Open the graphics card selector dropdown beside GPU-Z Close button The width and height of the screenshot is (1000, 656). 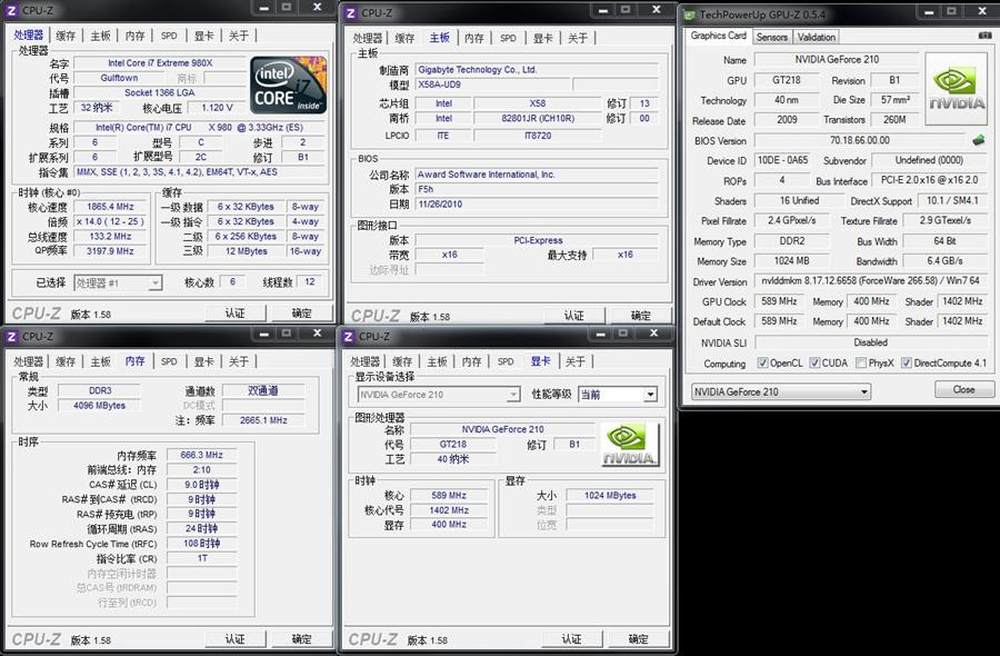pyautogui.click(x=781, y=392)
